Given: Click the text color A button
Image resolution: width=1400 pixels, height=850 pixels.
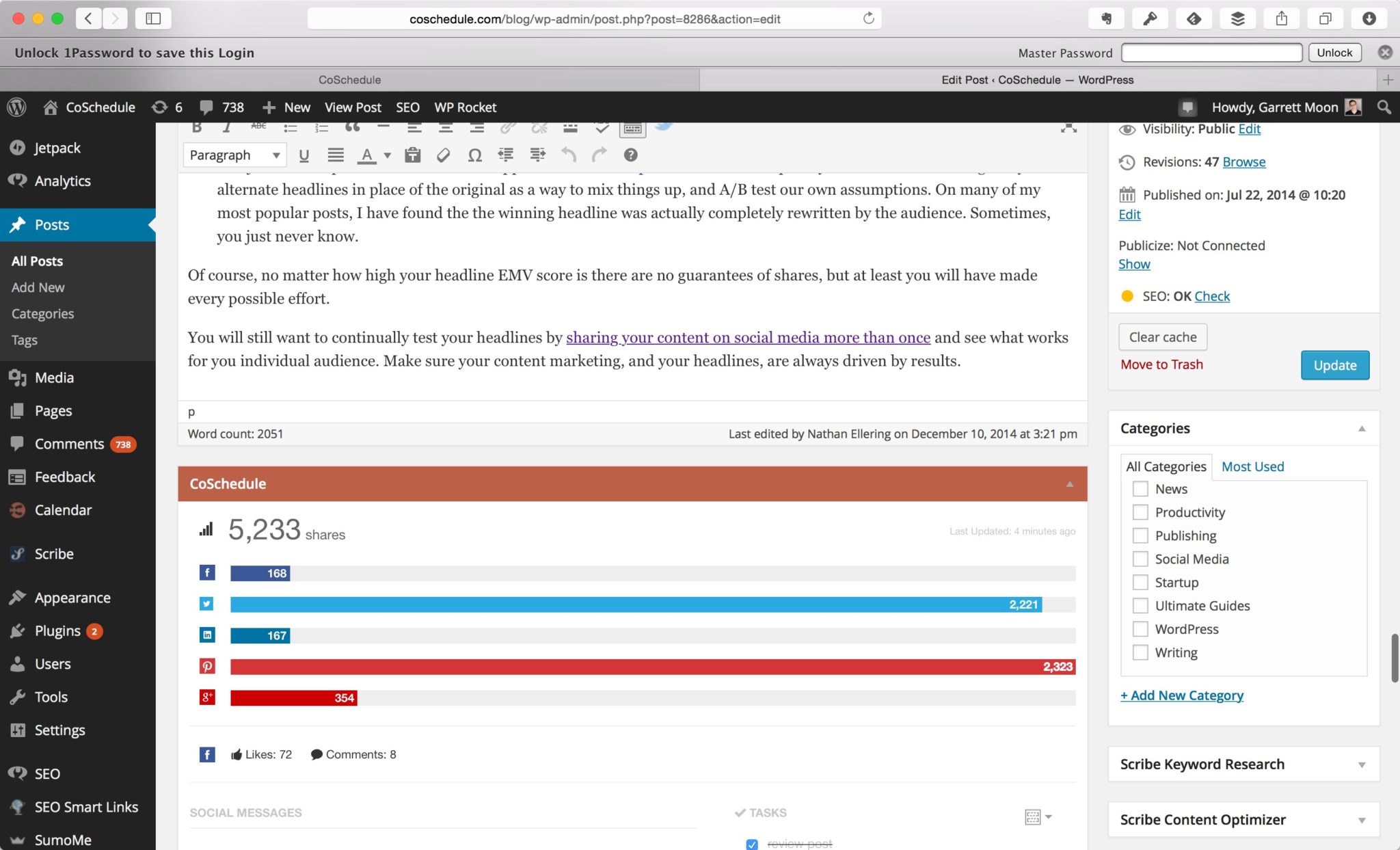Looking at the screenshot, I should (x=367, y=155).
